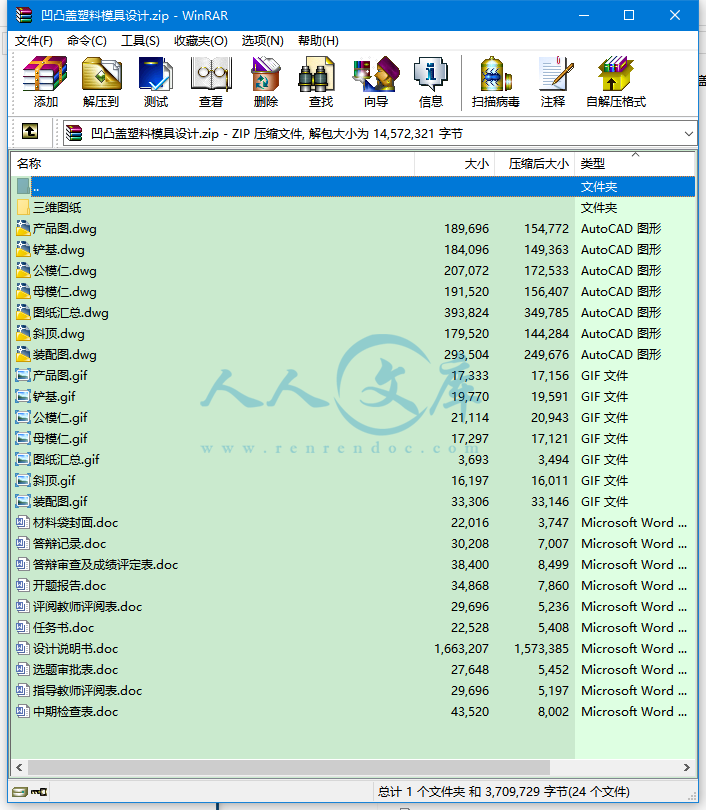Click horizontal scrollbar left arrow
The height and width of the screenshot is (810, 706).
[x=19, y=767]
